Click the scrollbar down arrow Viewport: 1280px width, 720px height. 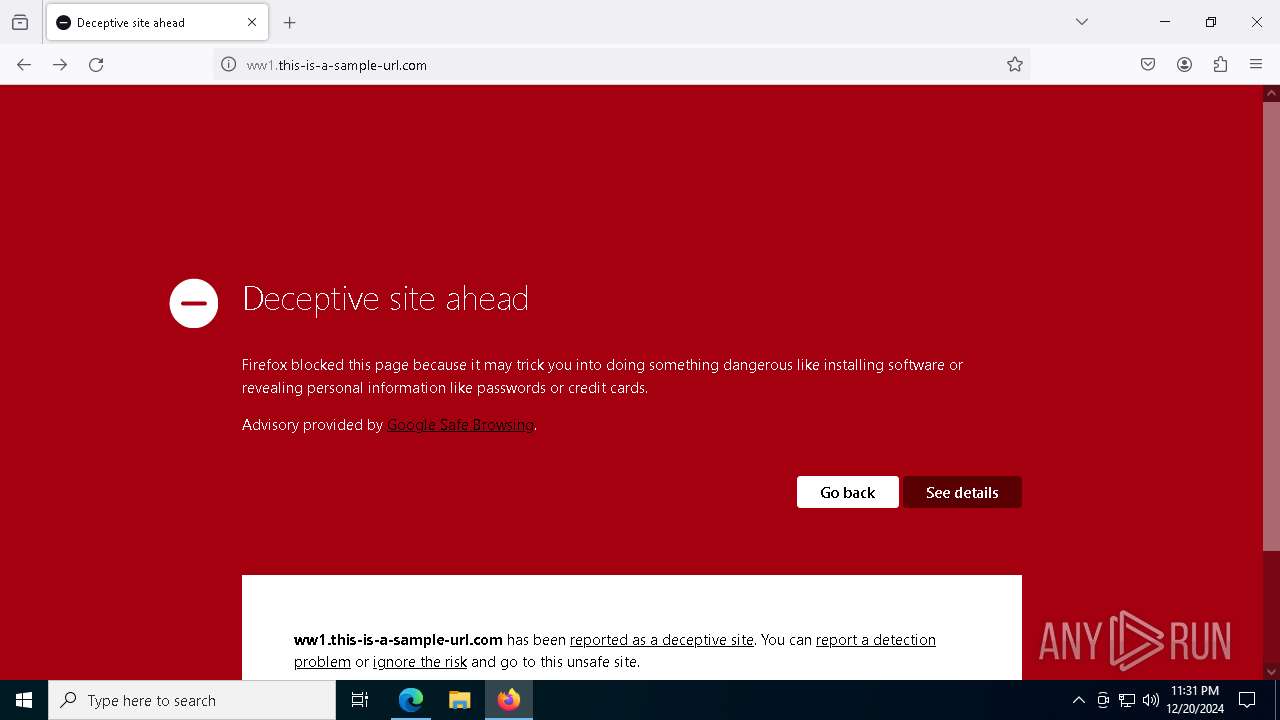pos(1271,671)
